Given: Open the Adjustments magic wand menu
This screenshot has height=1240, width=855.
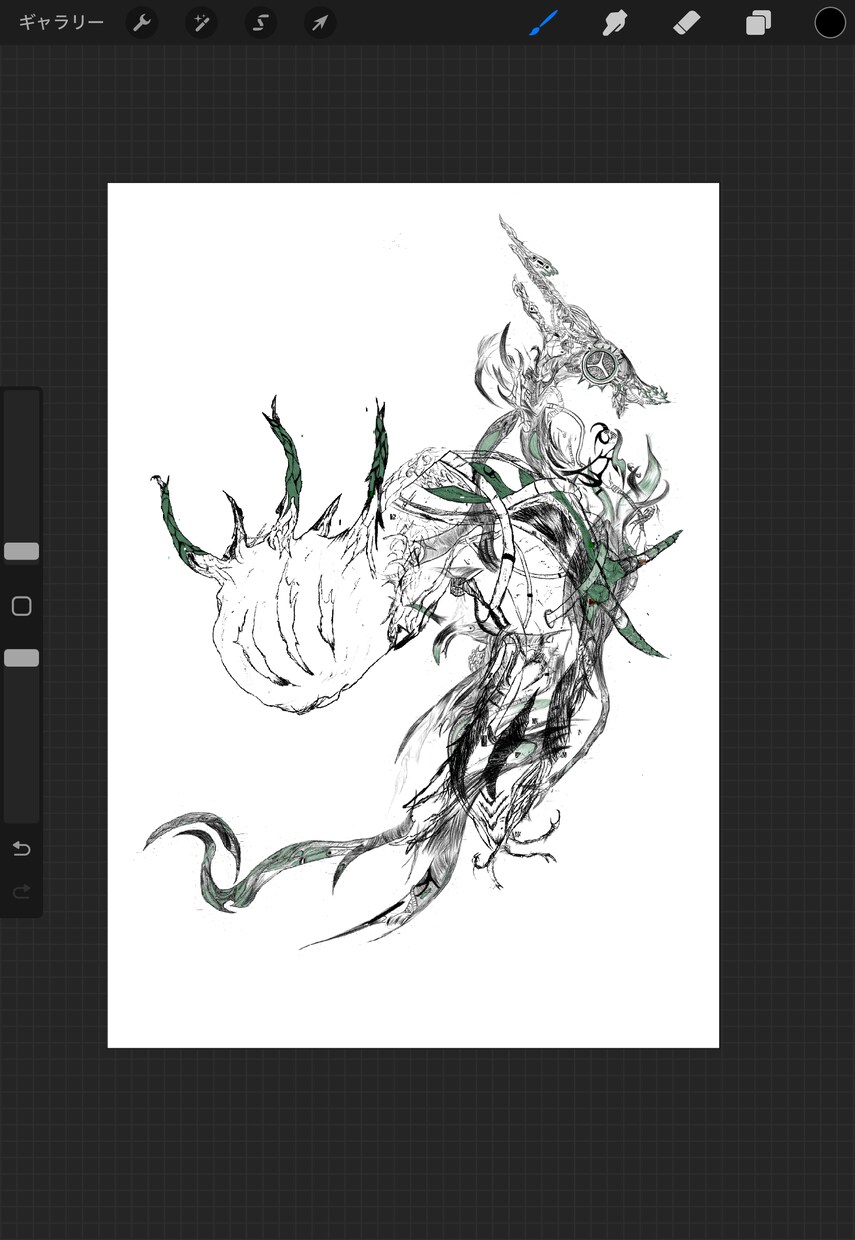Looking at the screenshot, I should point(201,22).
